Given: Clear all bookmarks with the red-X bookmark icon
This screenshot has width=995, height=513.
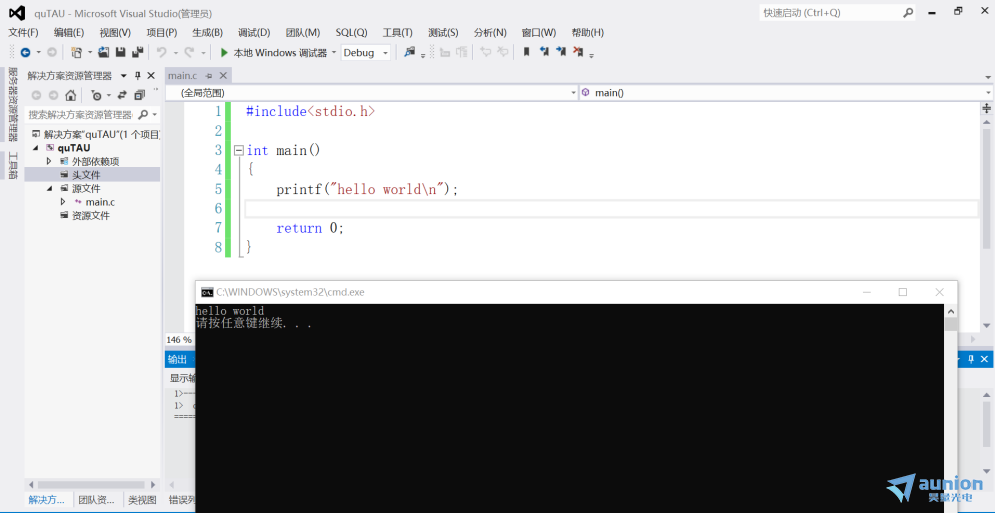Looking at the screenshot, I should [x=578, y=53].
